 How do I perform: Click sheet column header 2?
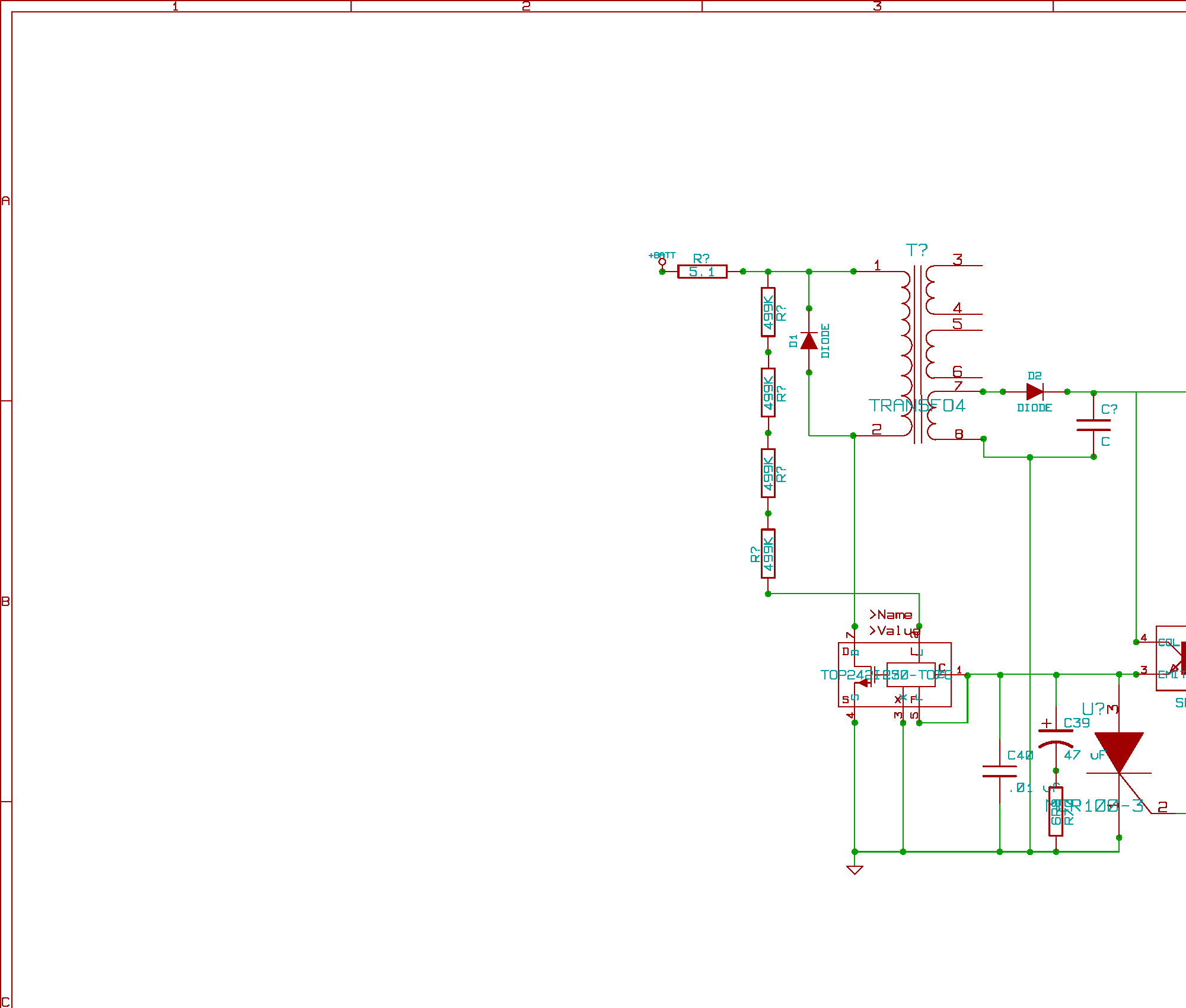(x=526, y=6)
